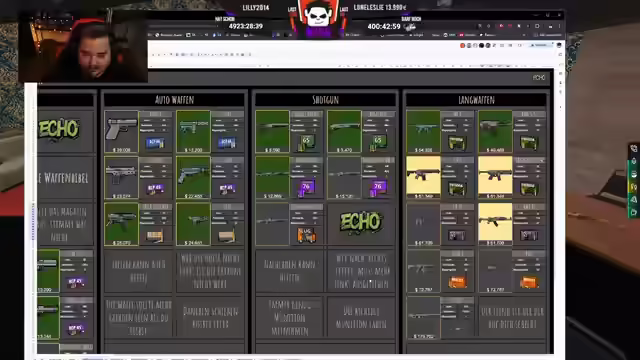Select the long sniper rifle in Langwaffen's bottom row
The height and width of the screenshot is (360, 640).
pos(423,318)
